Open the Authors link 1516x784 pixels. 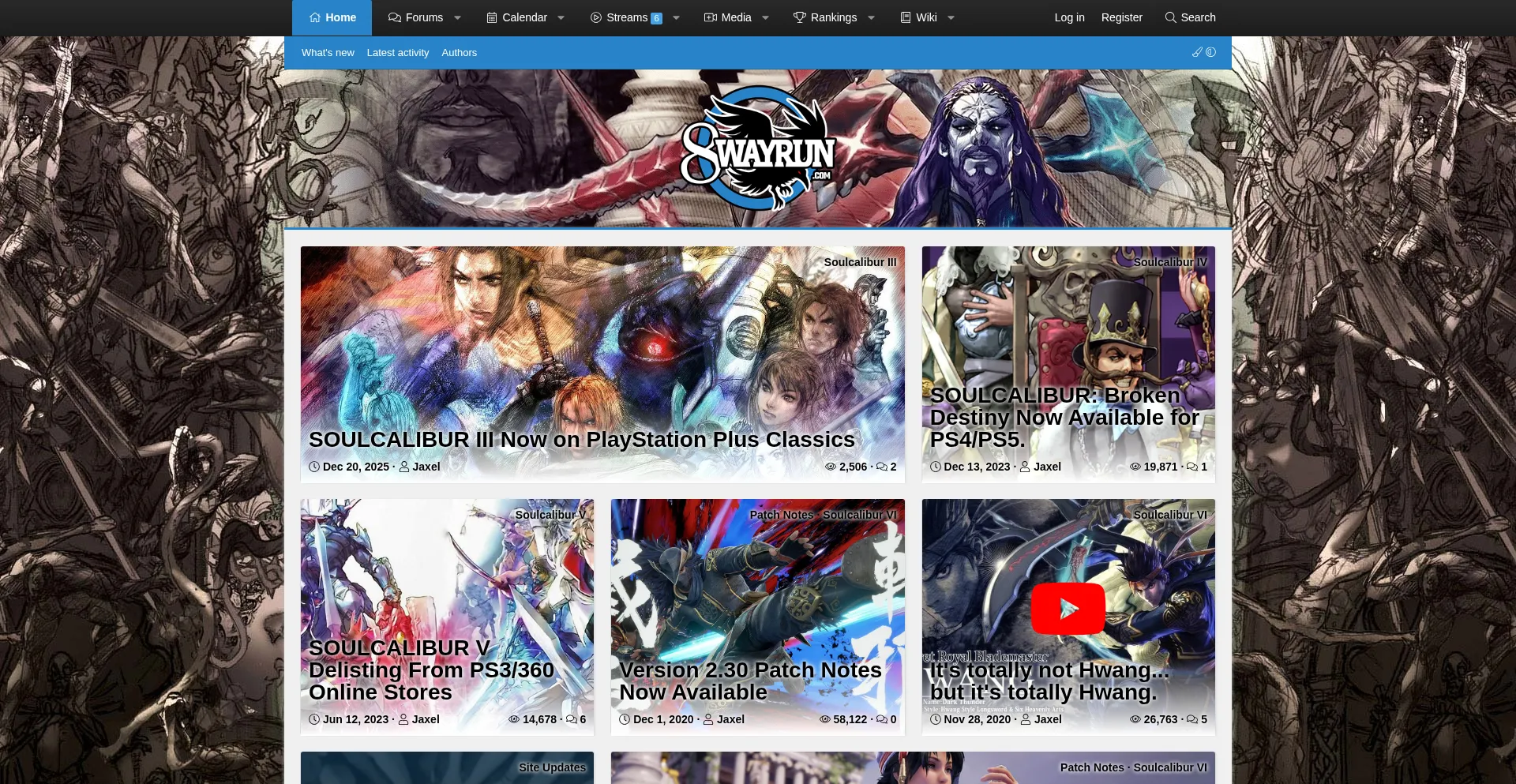point(459,53)
